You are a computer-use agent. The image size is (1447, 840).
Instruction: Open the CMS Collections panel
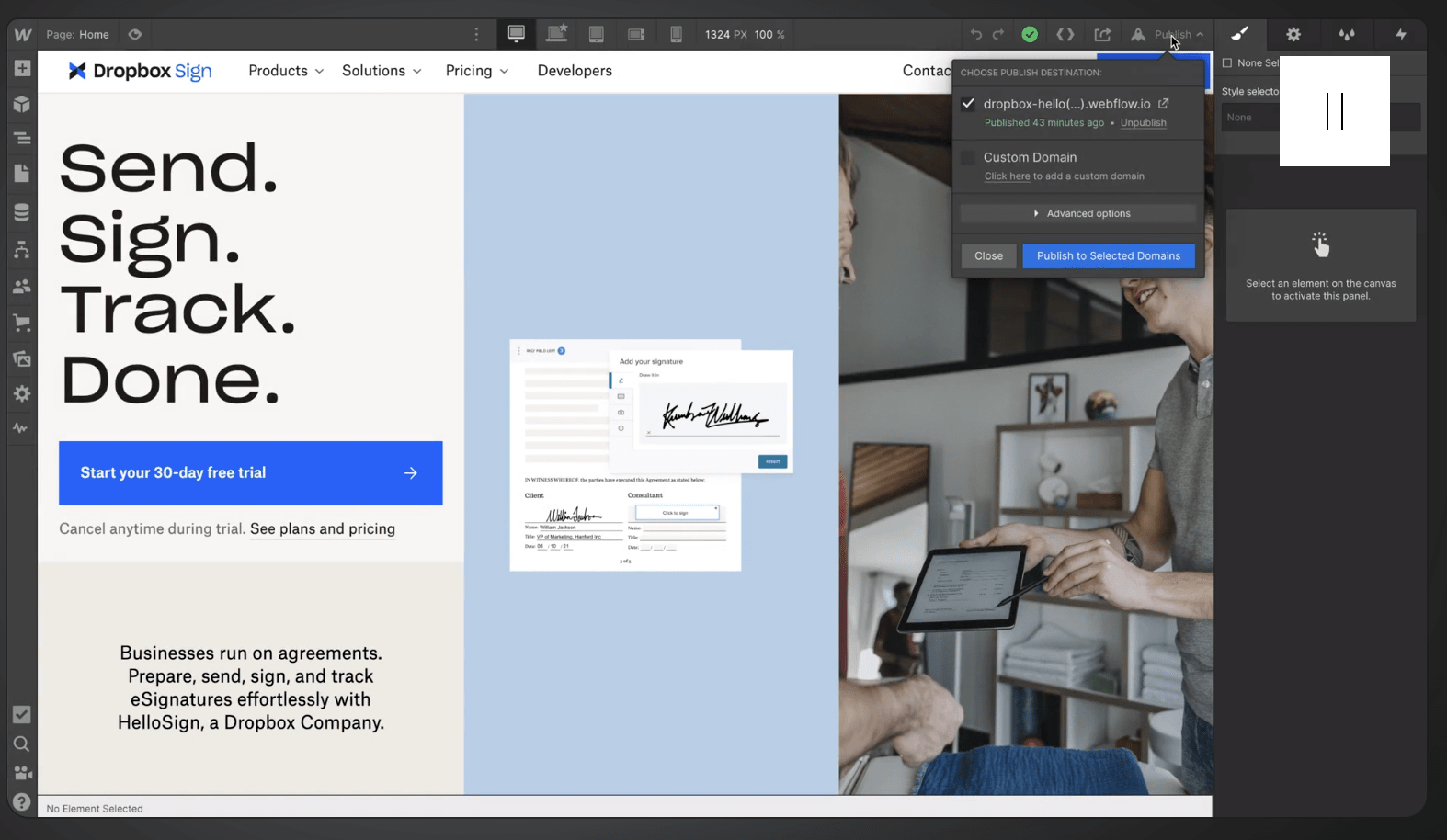[x=22, y=212]
